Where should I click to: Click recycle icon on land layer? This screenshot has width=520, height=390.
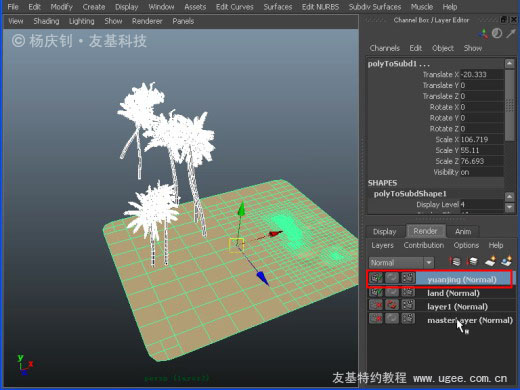click(x=392, y=292)
